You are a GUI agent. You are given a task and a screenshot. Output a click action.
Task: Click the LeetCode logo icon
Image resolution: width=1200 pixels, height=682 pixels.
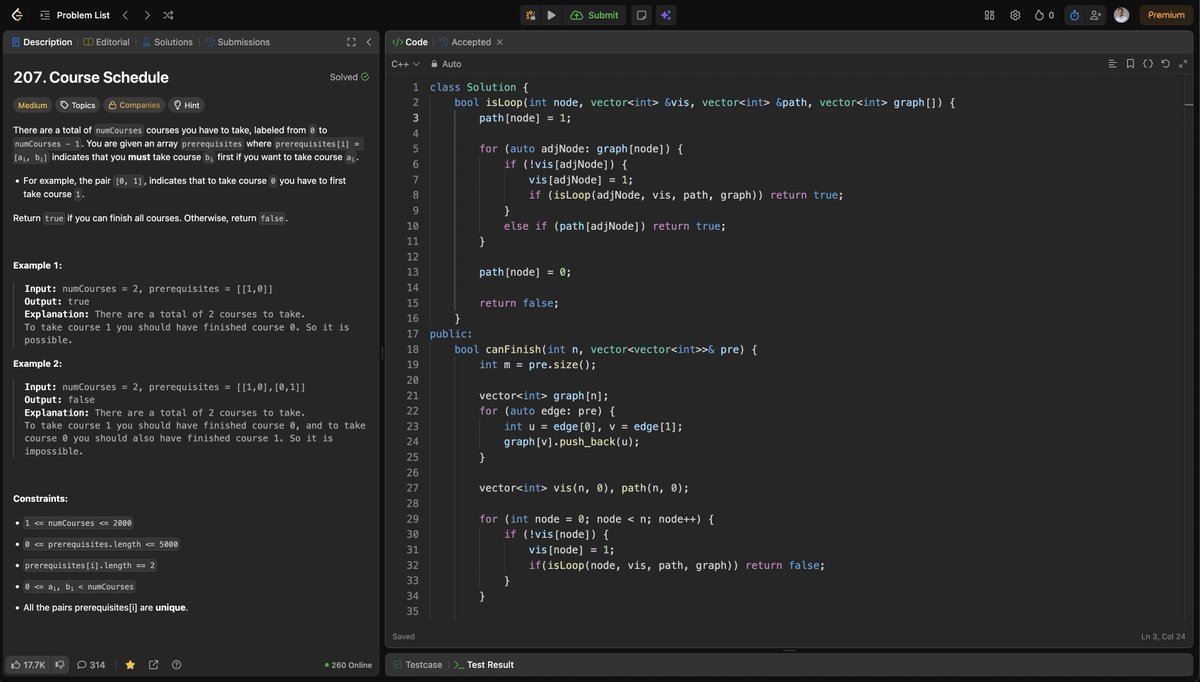[x=16, y=15]
